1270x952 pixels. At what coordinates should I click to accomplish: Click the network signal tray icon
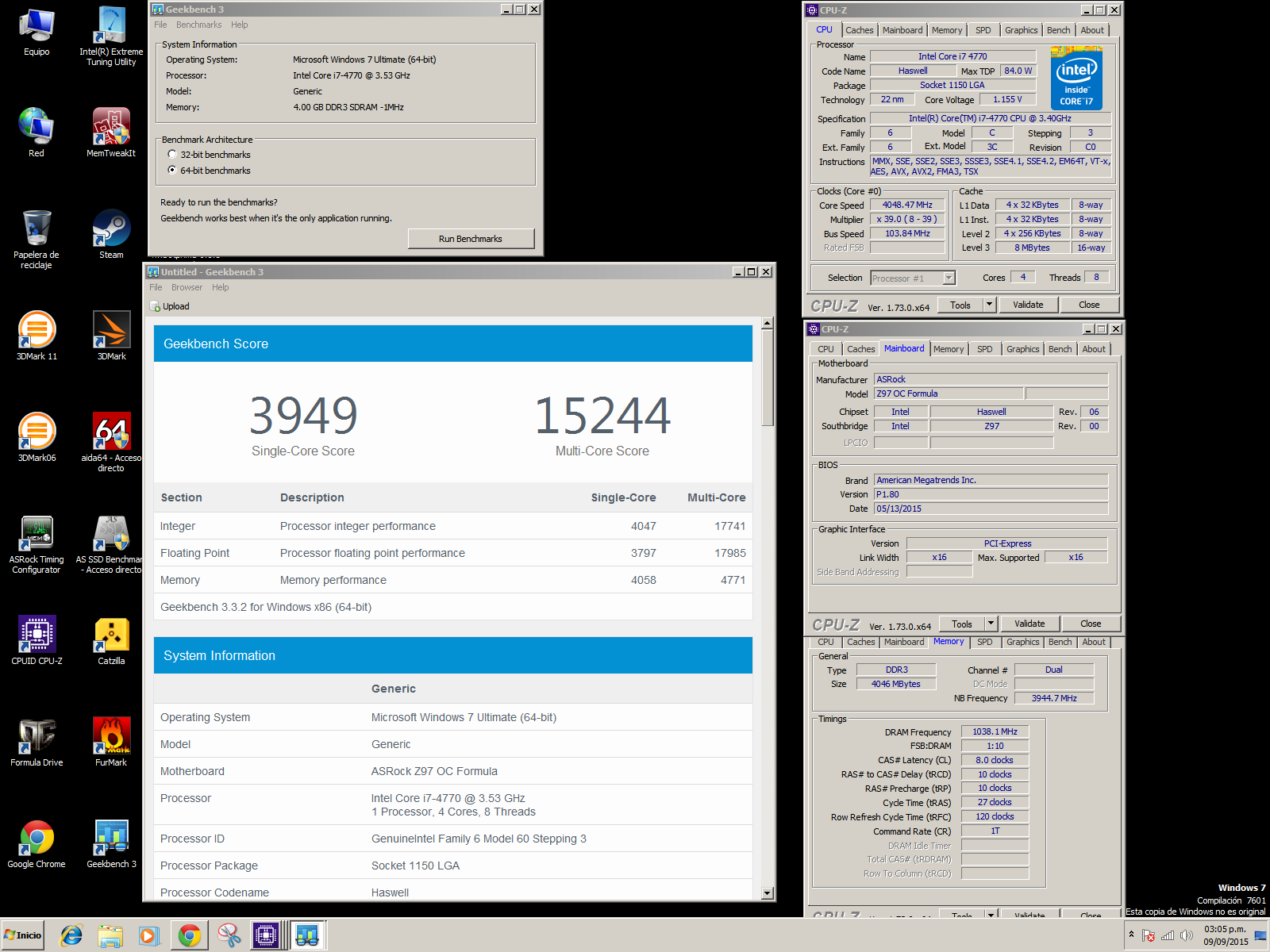pos(1168,935)
